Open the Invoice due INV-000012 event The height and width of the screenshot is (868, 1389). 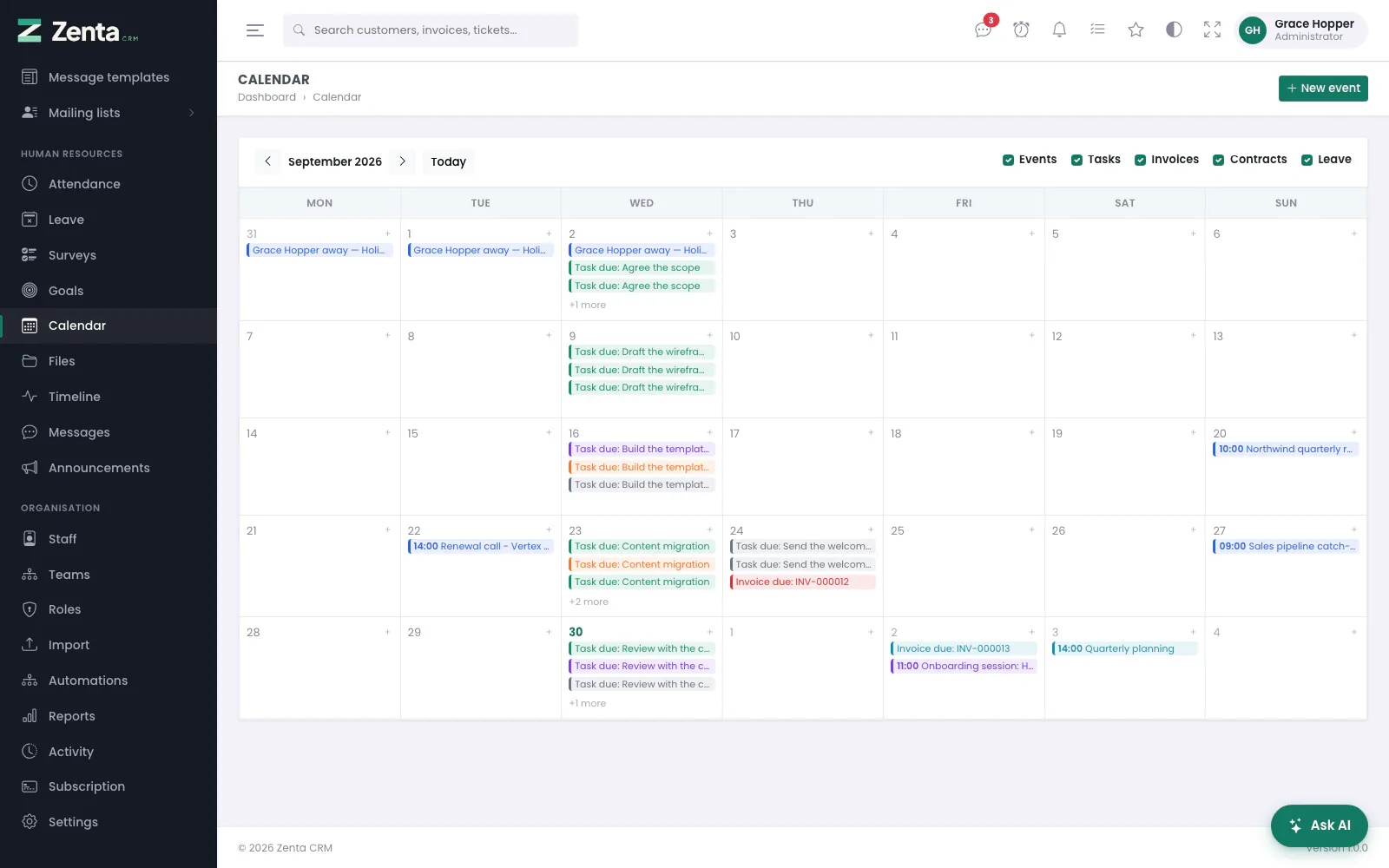click(803, 582)
